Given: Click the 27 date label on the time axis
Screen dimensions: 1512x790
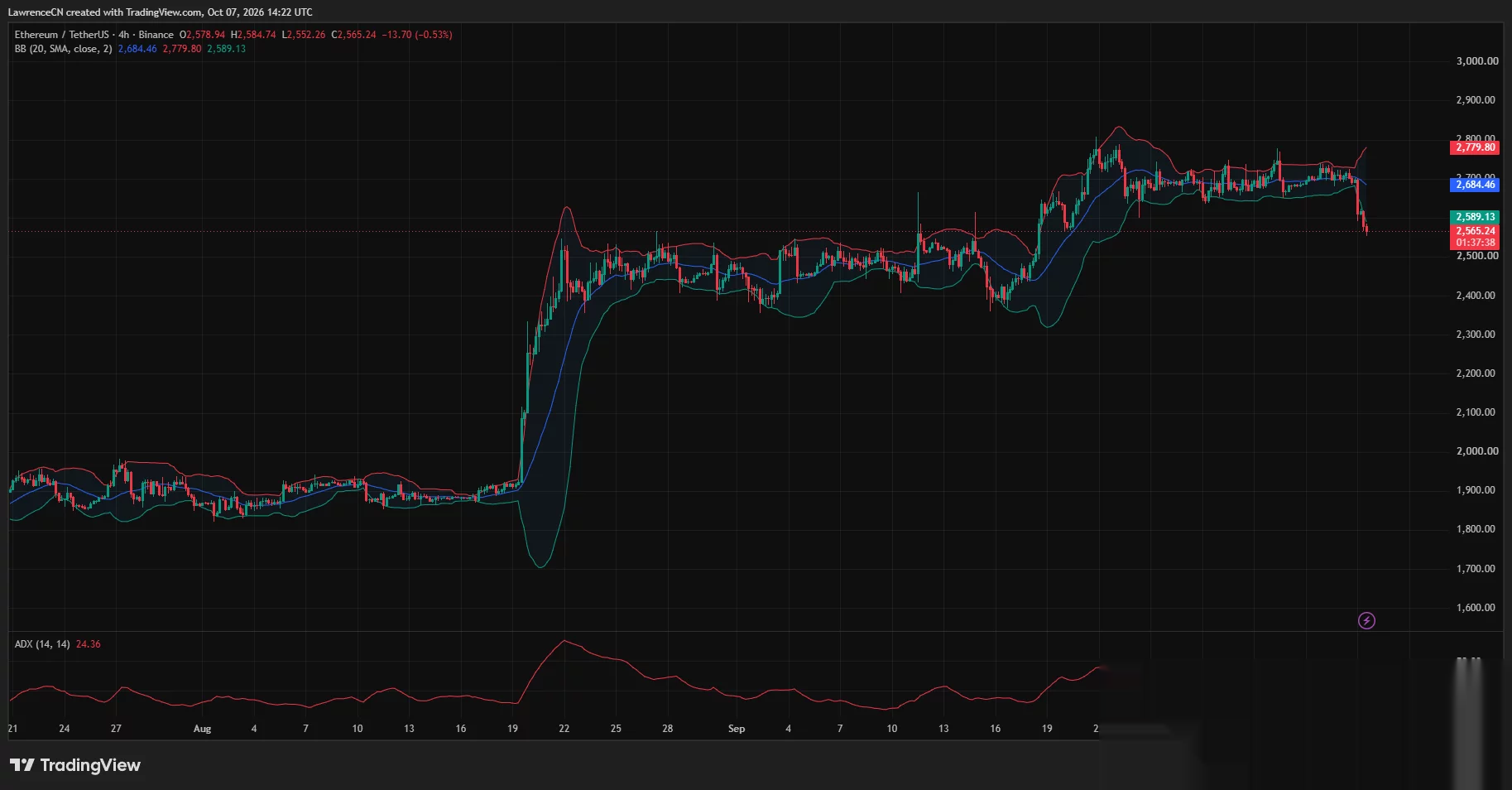Looking at the screenshot, I should 116,729.
